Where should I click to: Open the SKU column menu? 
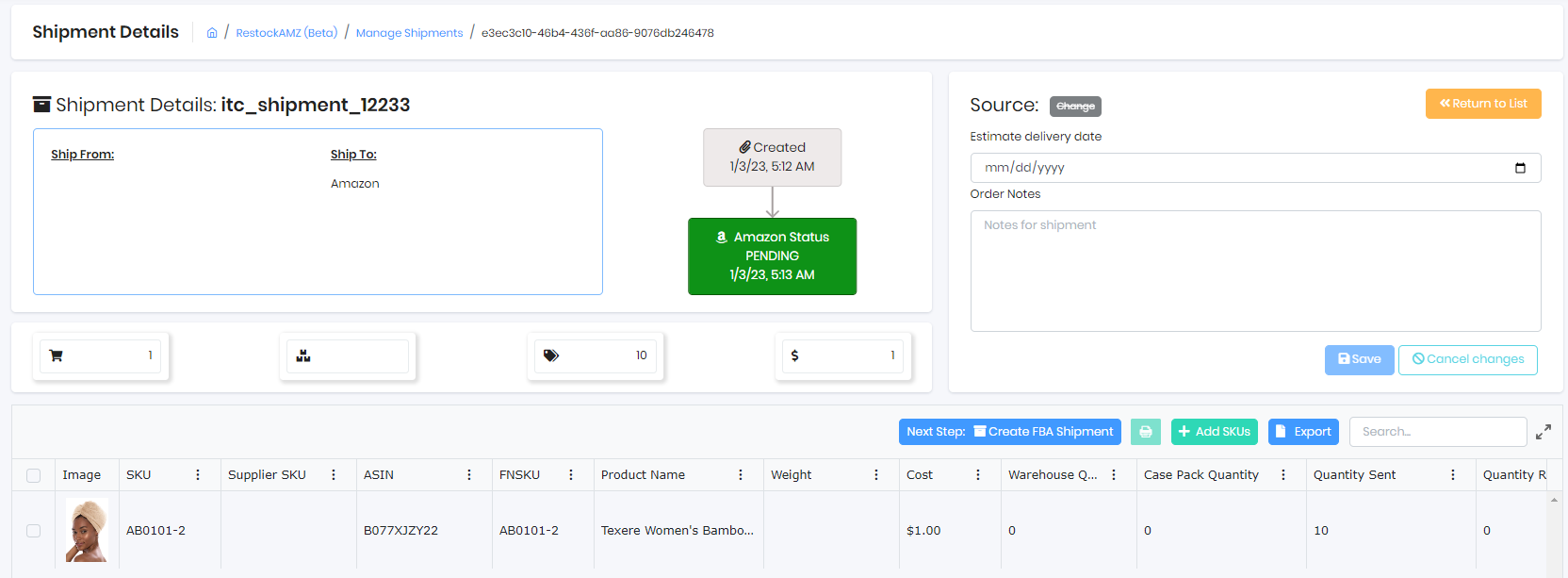[x=198, y=475]
